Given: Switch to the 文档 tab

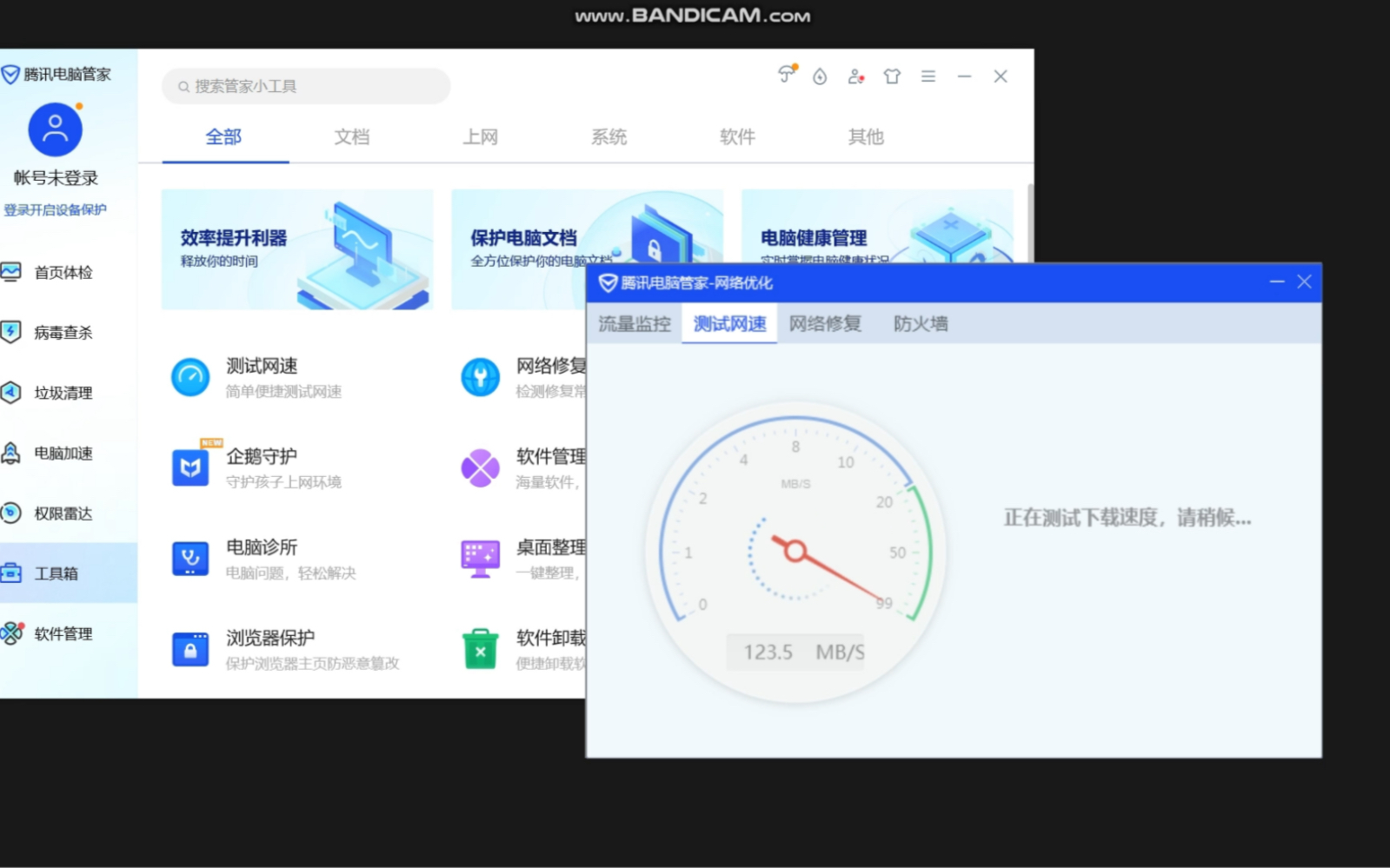Looking at the screenshot, I should (x=352, y=137).
